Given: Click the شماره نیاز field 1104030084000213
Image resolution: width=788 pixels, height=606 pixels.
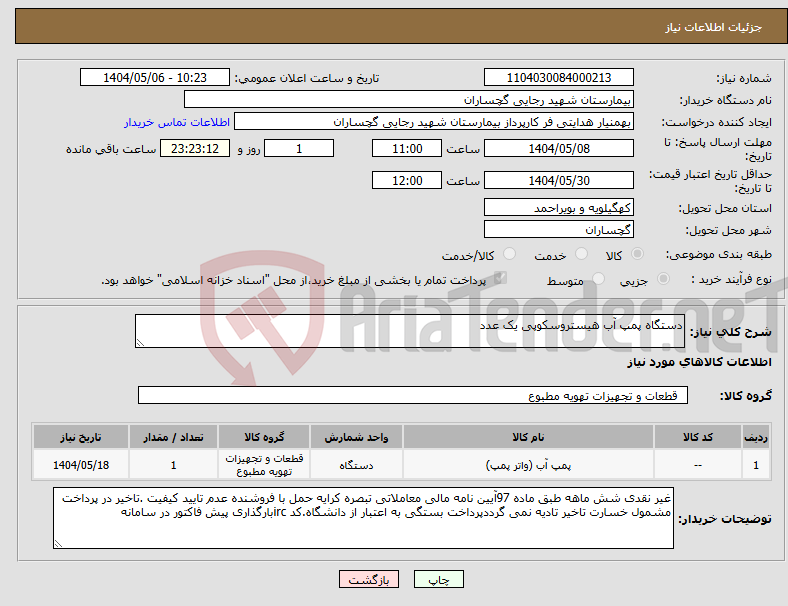Looking at the screenshot, I should click(x=558, y=78).
